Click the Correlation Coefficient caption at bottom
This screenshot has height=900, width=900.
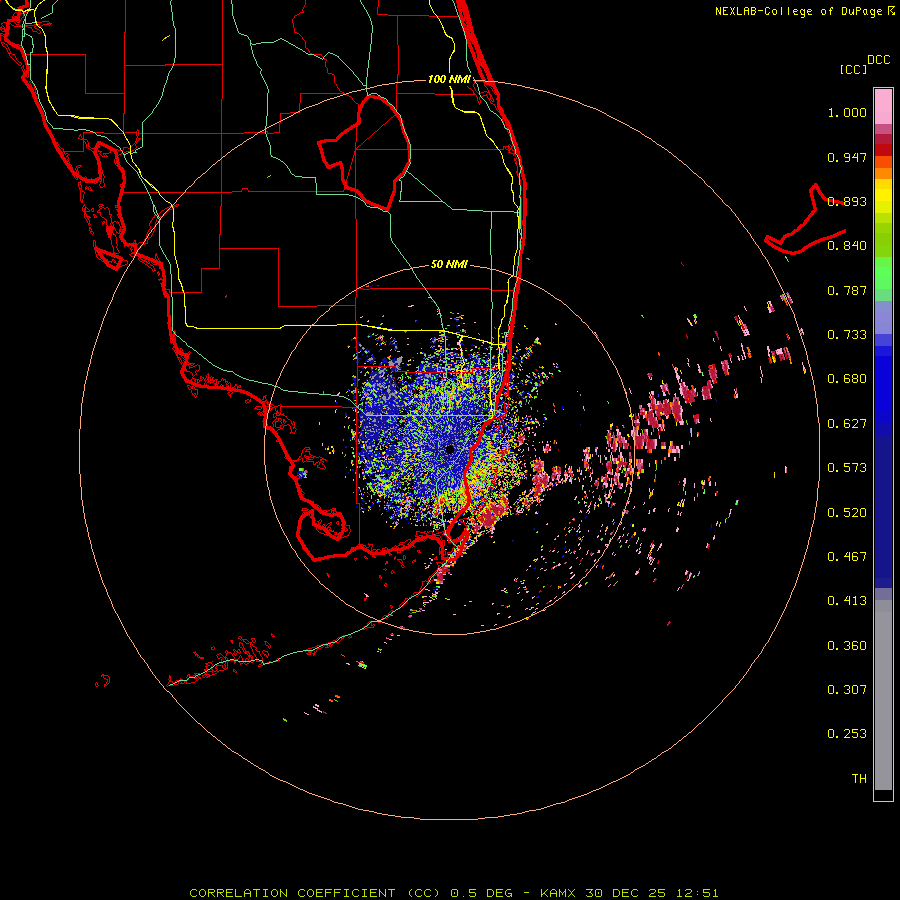click(453, 893)
